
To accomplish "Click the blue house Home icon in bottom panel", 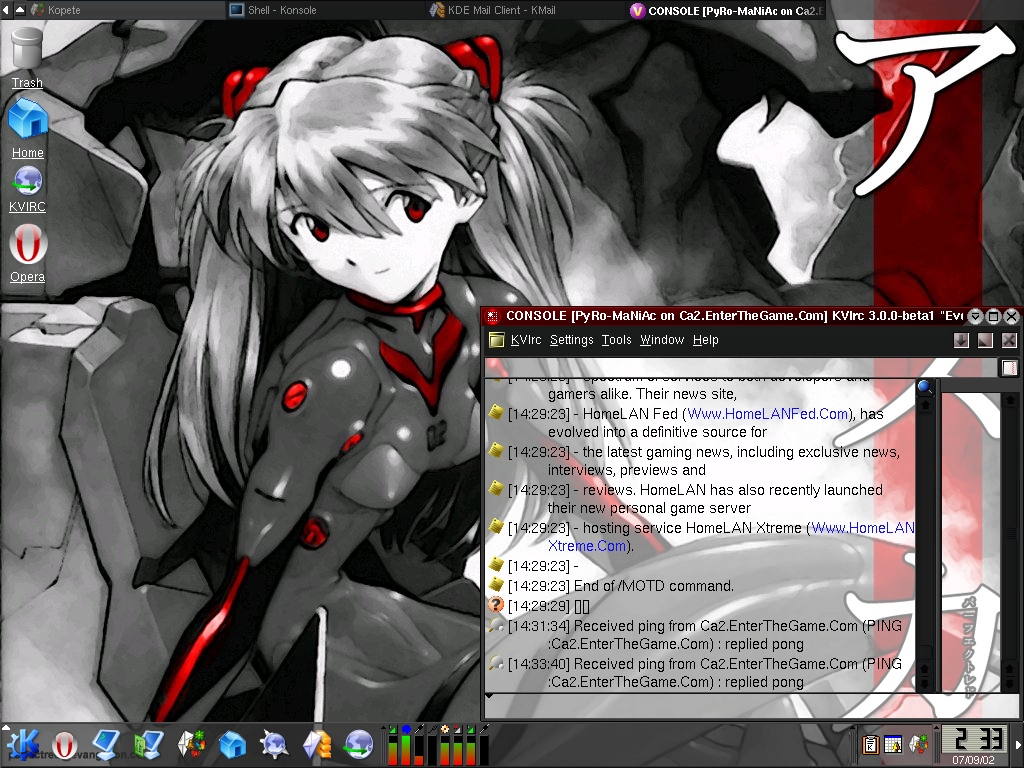I will [x=232, y=745].
